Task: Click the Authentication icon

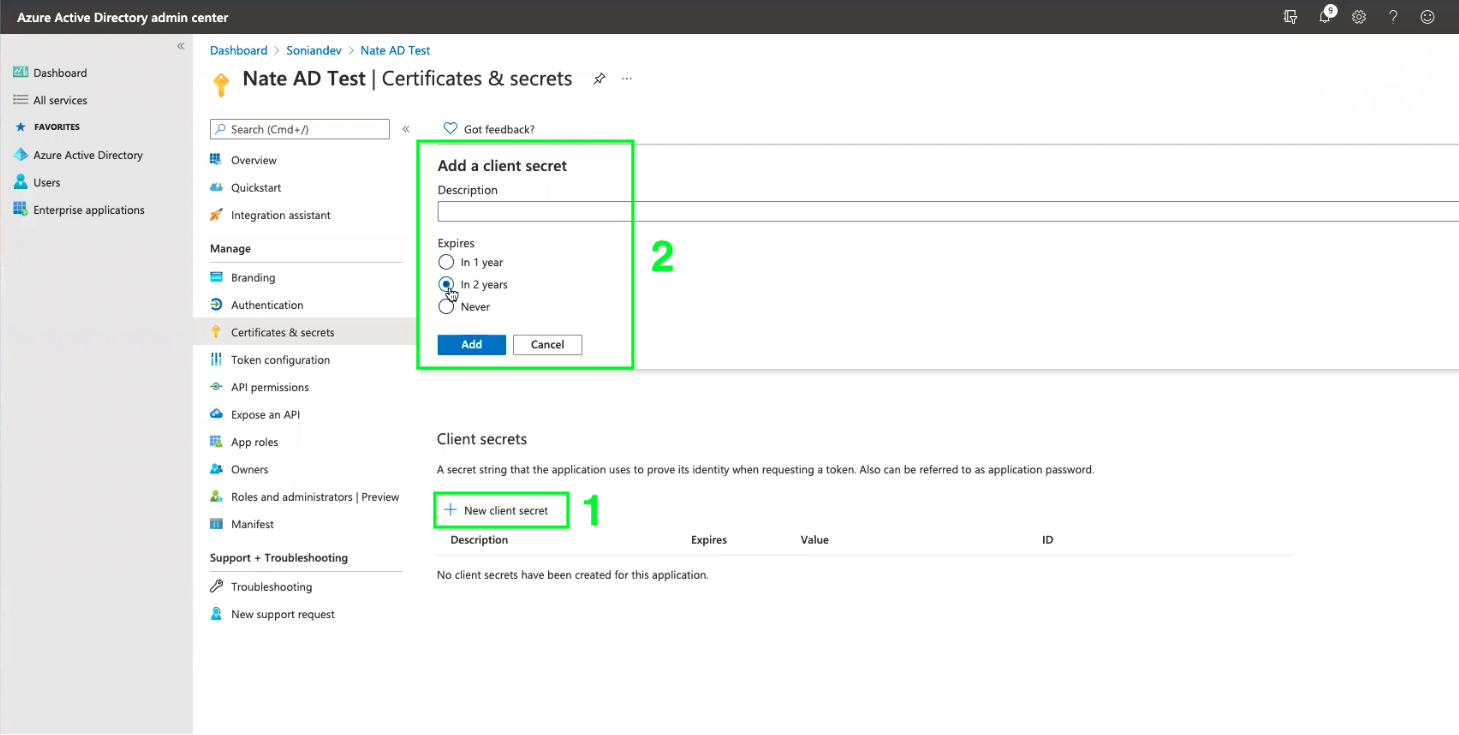Action: 216,305
